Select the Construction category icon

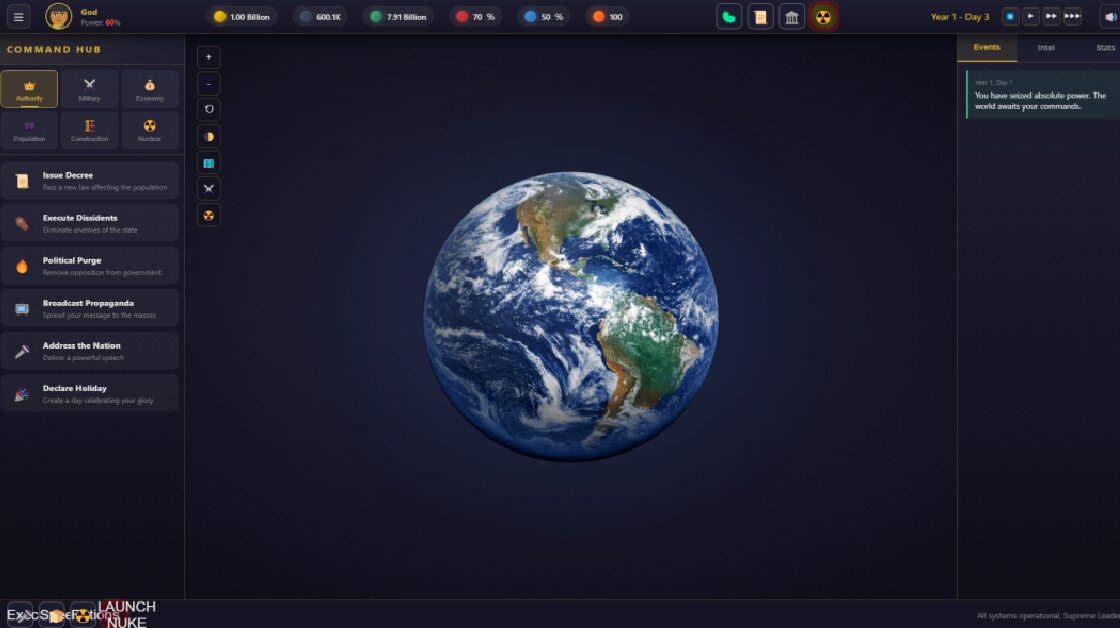click(x=89, y=129)
